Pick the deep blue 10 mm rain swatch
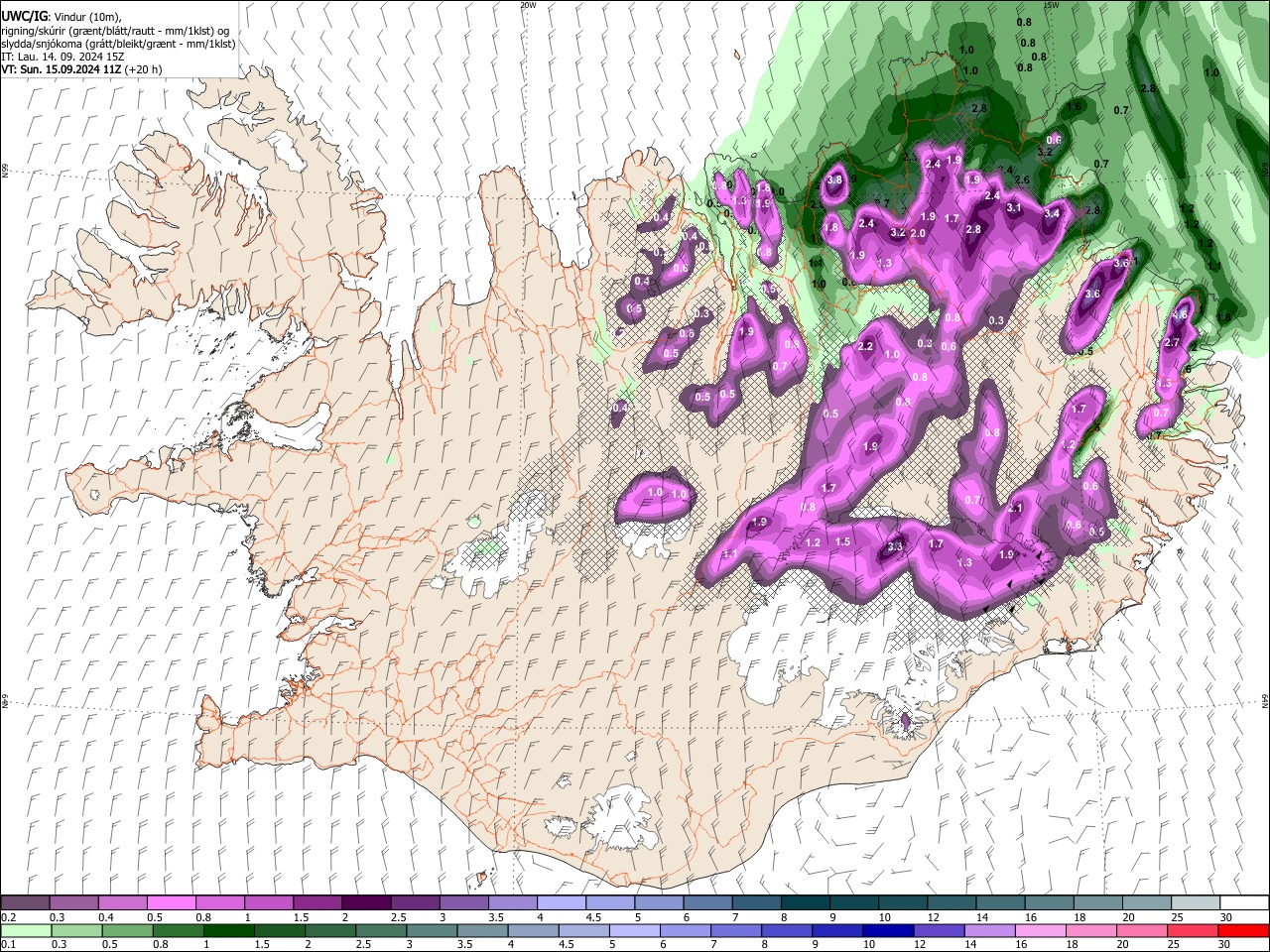The image size is (1270, 952). click(888, 930)
